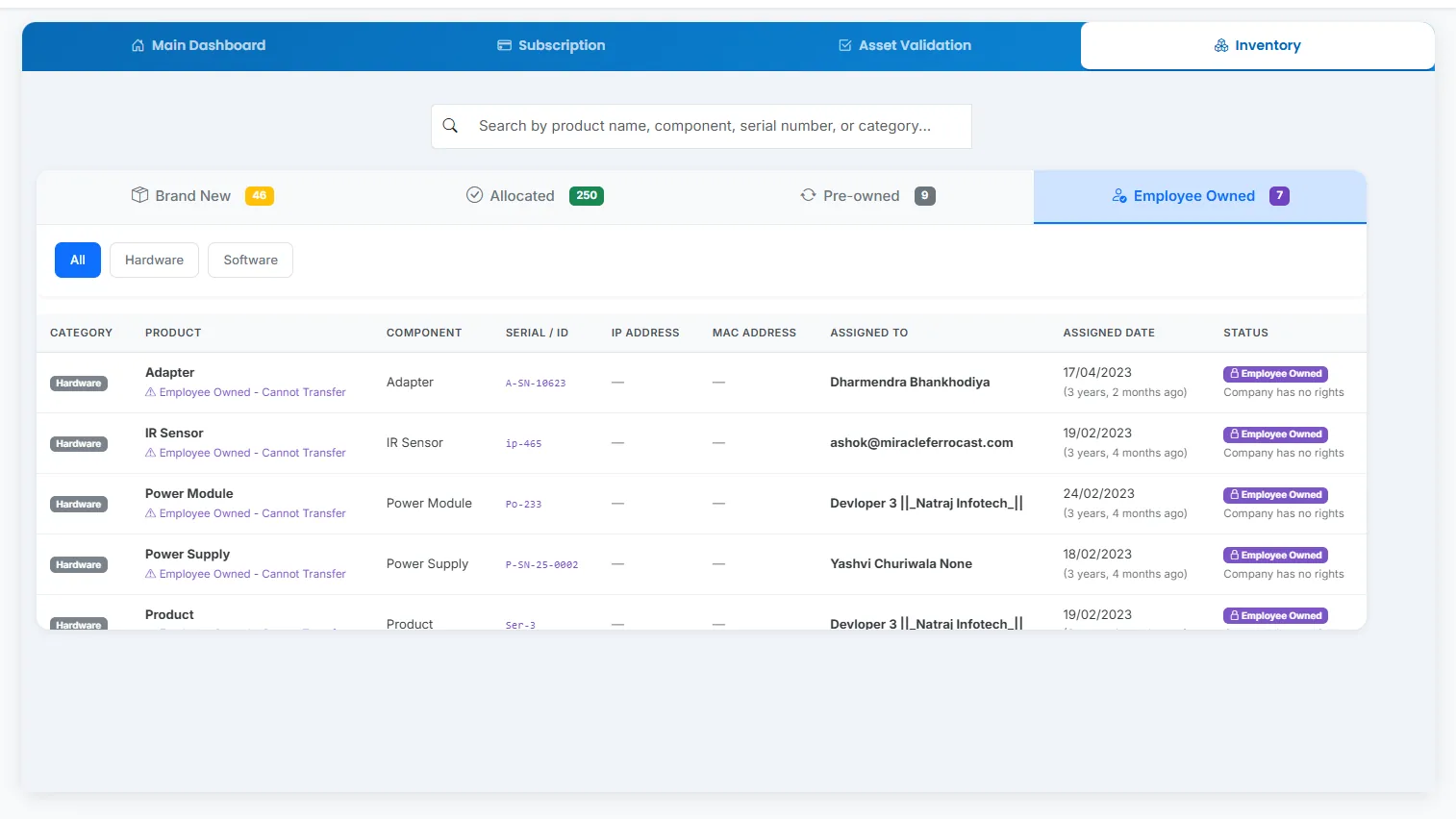The height and width of the screenshot is (819, 1456).
Task: Select the Inventory tab
Action: click(1257, 45)
